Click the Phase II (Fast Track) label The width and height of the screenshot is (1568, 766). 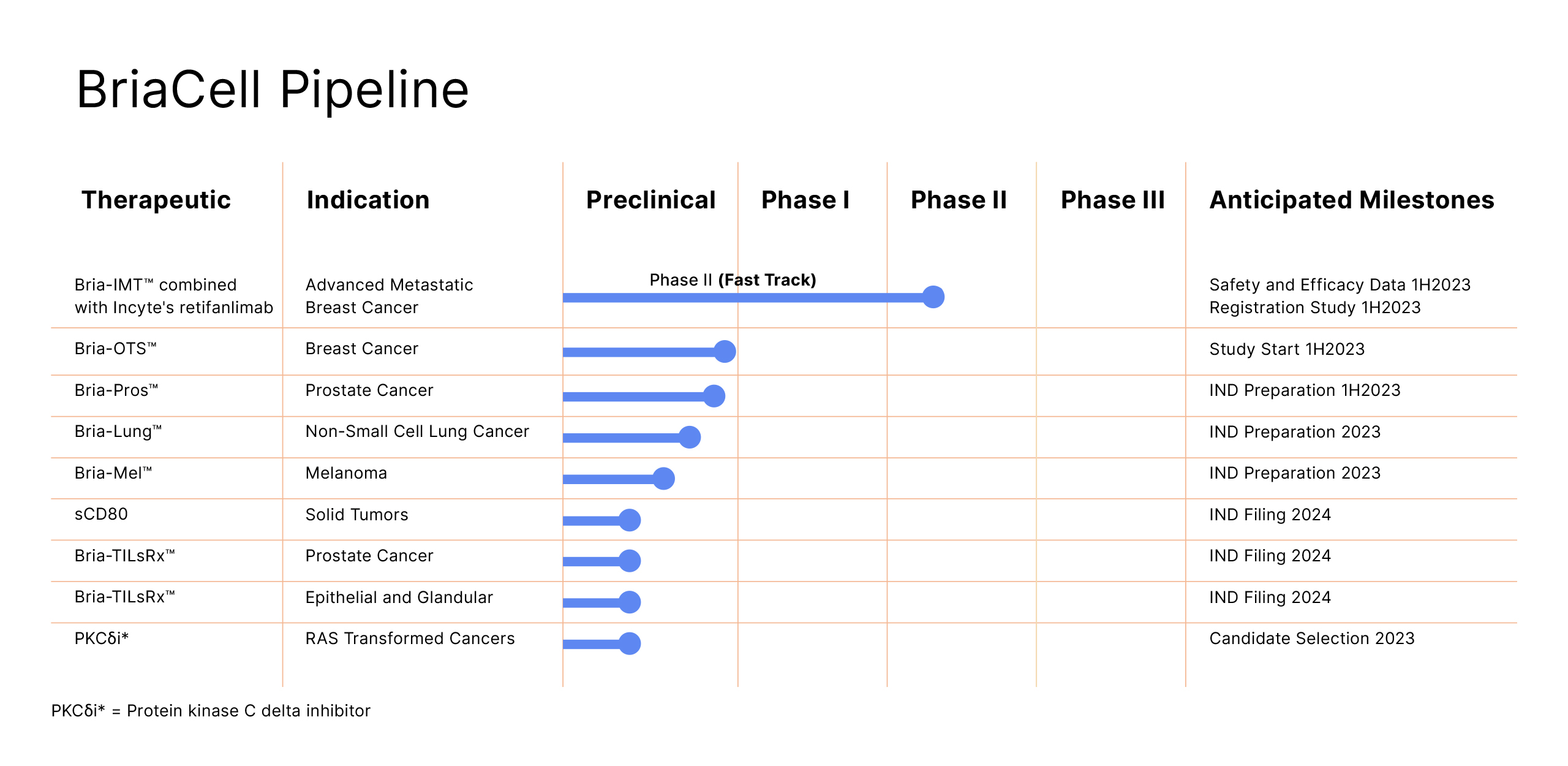[733, 279]
